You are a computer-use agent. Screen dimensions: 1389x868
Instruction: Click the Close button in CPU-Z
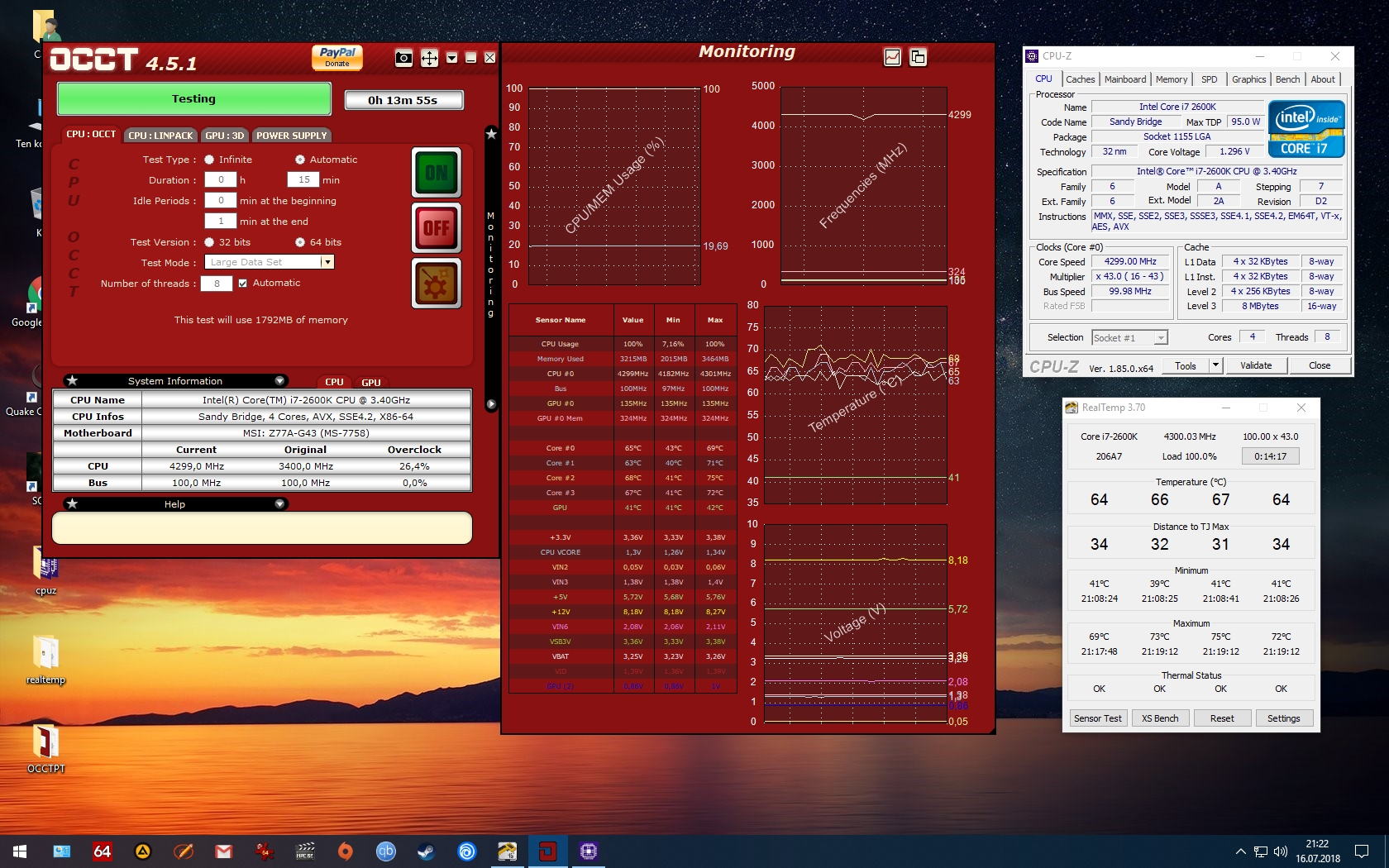(1320, 365)
